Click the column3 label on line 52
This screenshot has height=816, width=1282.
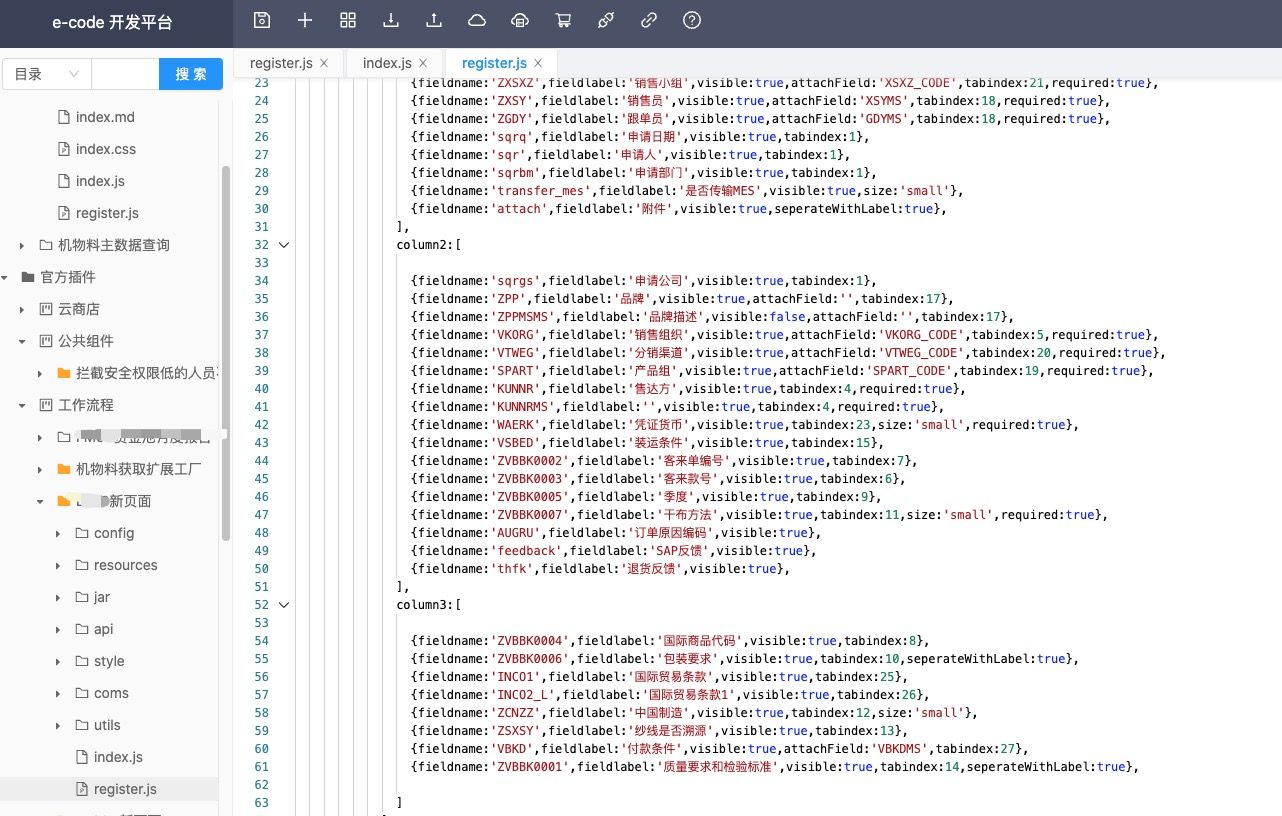[425, 604]
